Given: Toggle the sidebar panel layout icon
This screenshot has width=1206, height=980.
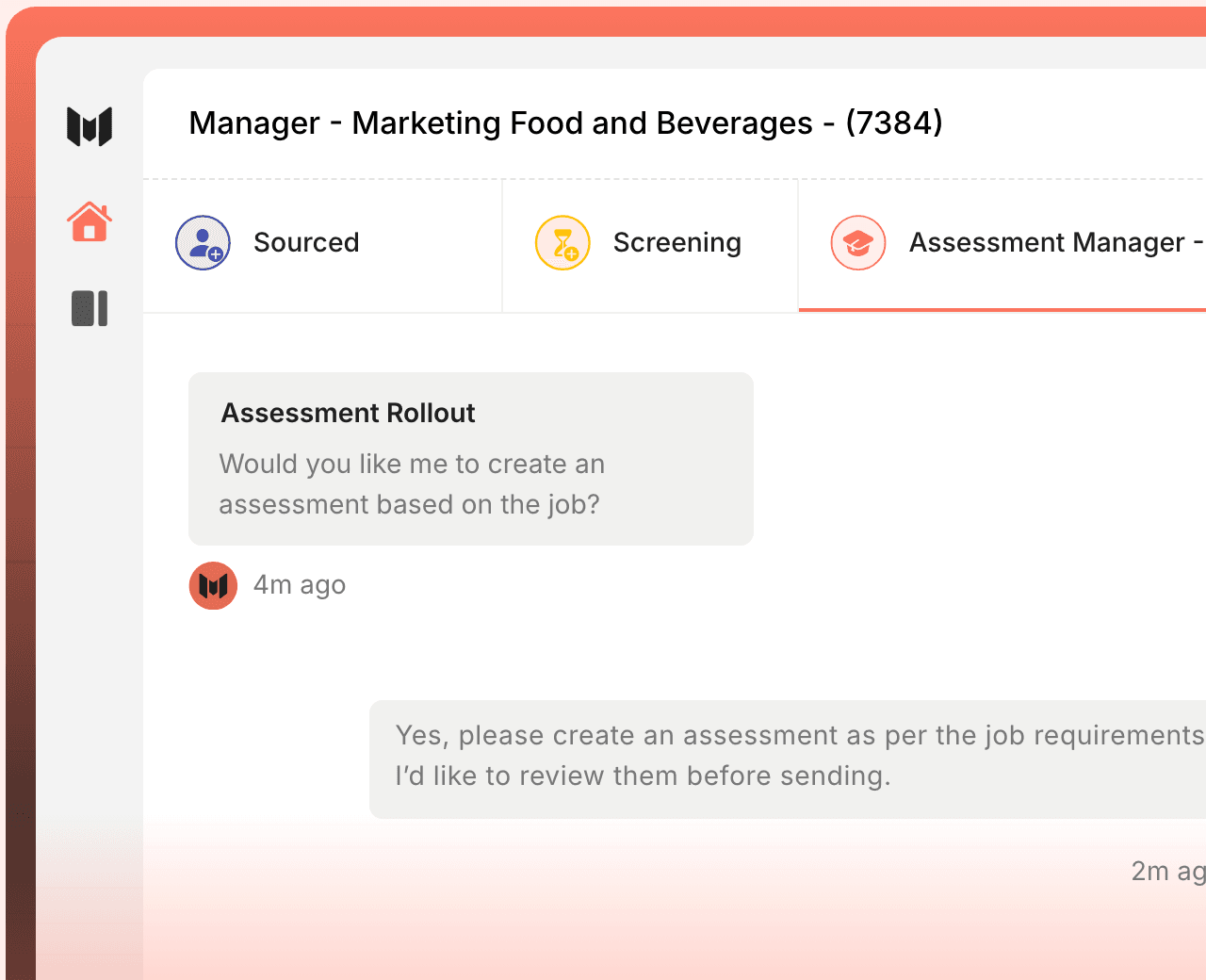Looking at the screenshot, I should click(x=90, y=308).
